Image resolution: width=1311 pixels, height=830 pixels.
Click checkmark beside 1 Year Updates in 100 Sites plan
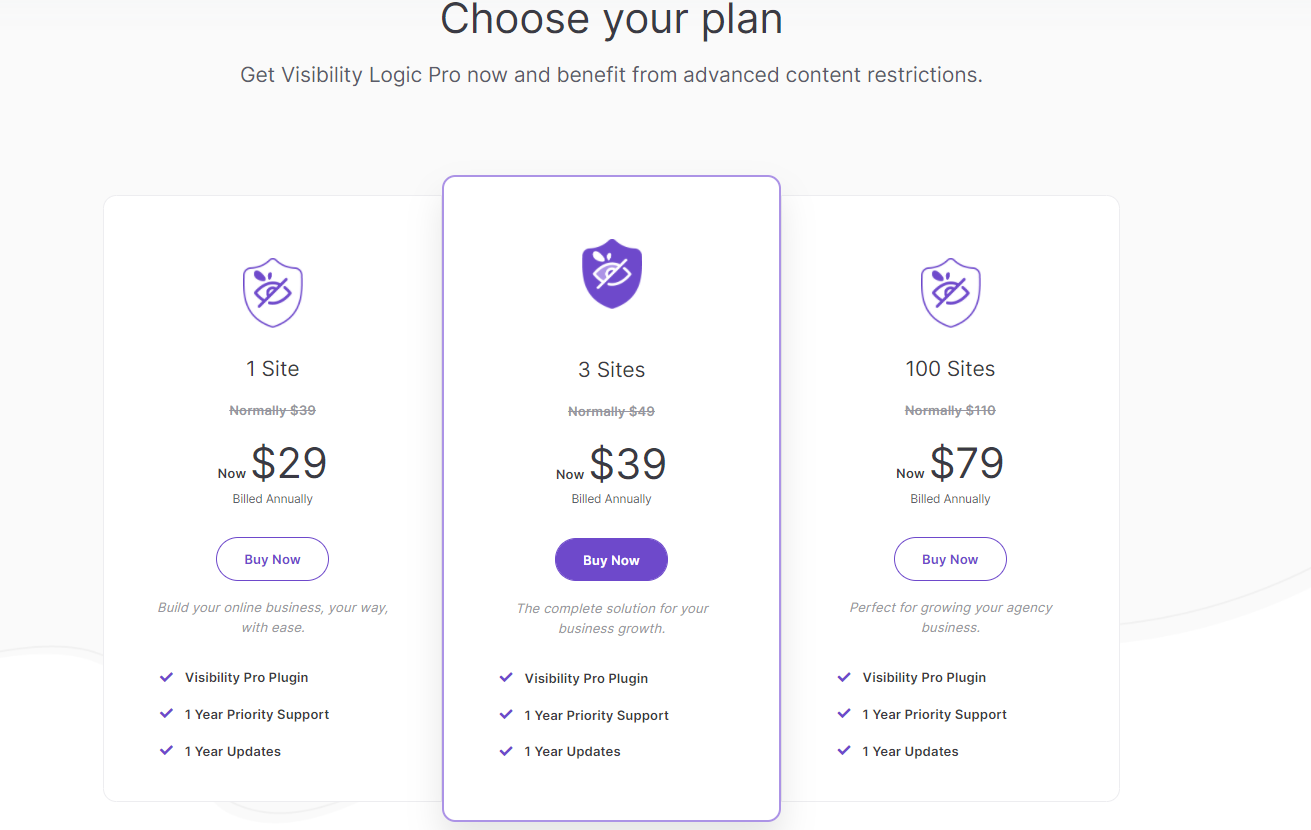point(844,751)
